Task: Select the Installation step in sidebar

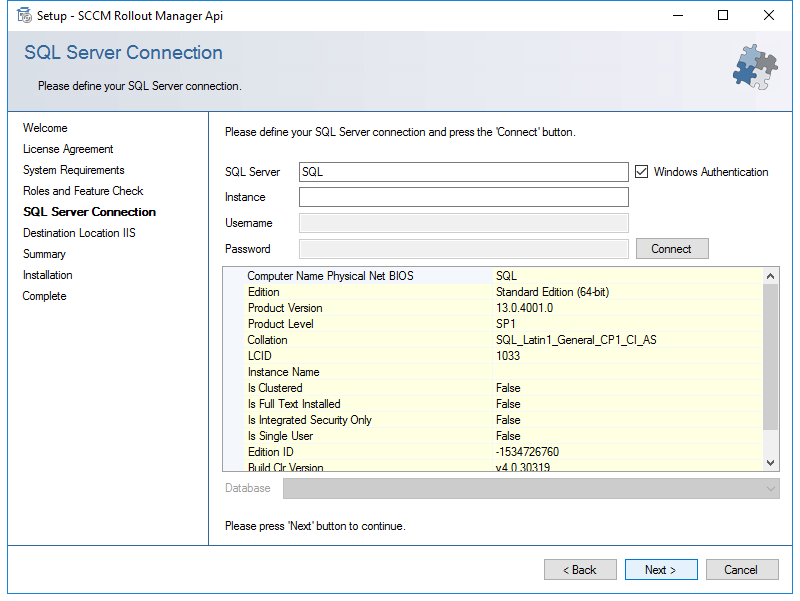Action: pos(47,275)
